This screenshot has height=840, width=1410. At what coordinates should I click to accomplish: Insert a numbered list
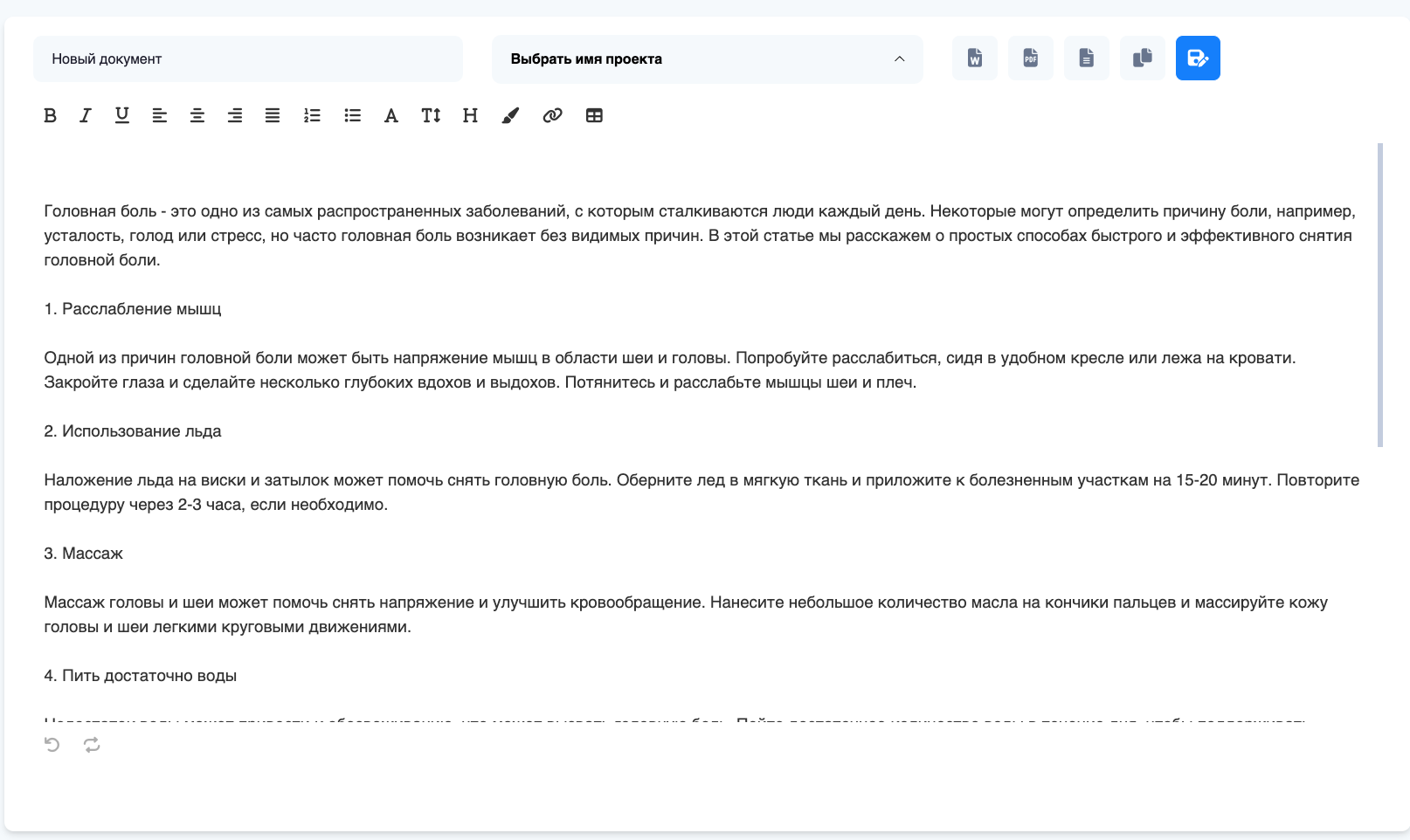[x=312, y=115]
